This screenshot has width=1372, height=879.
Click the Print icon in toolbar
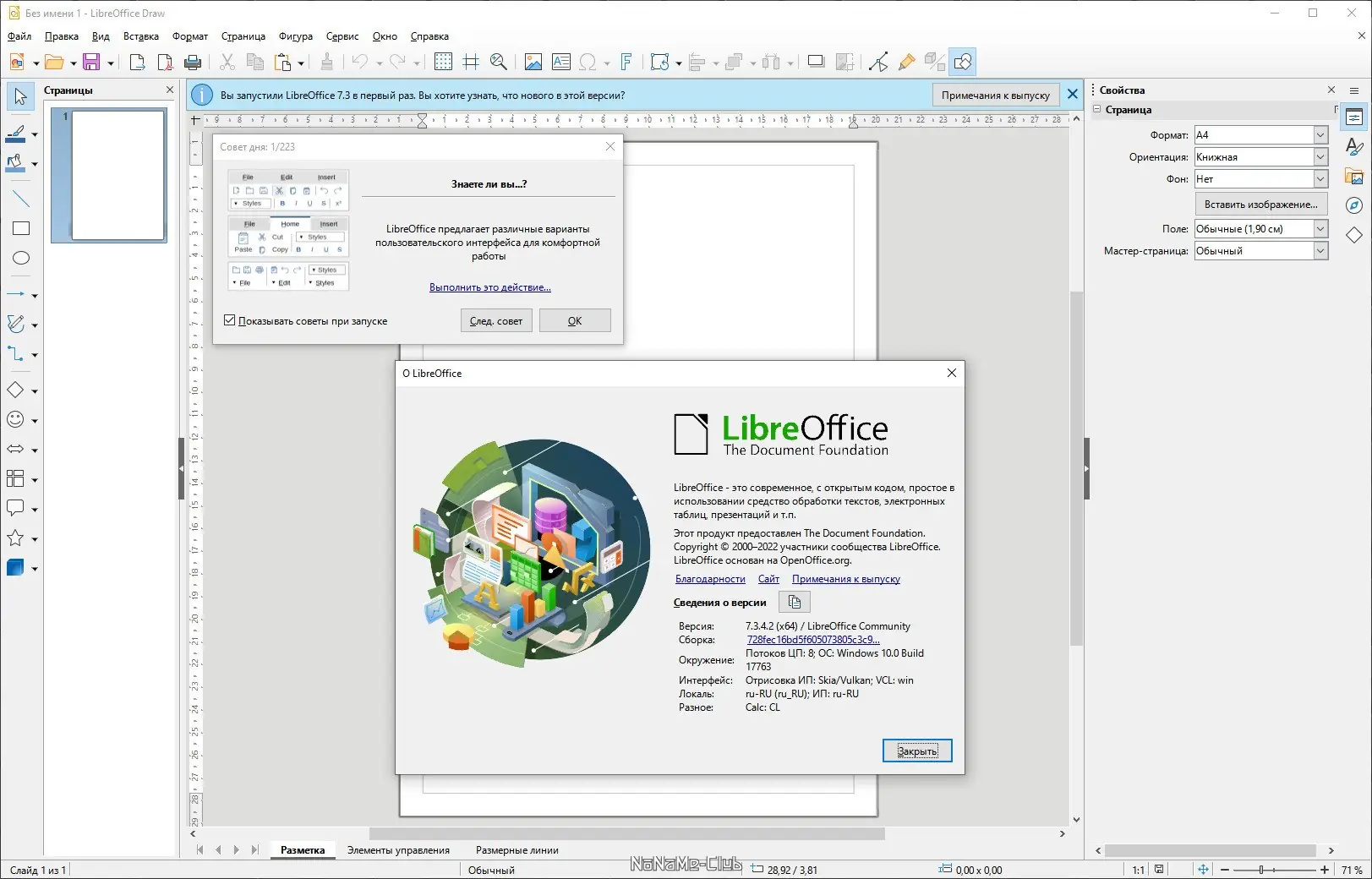click(x=193, y=62)
